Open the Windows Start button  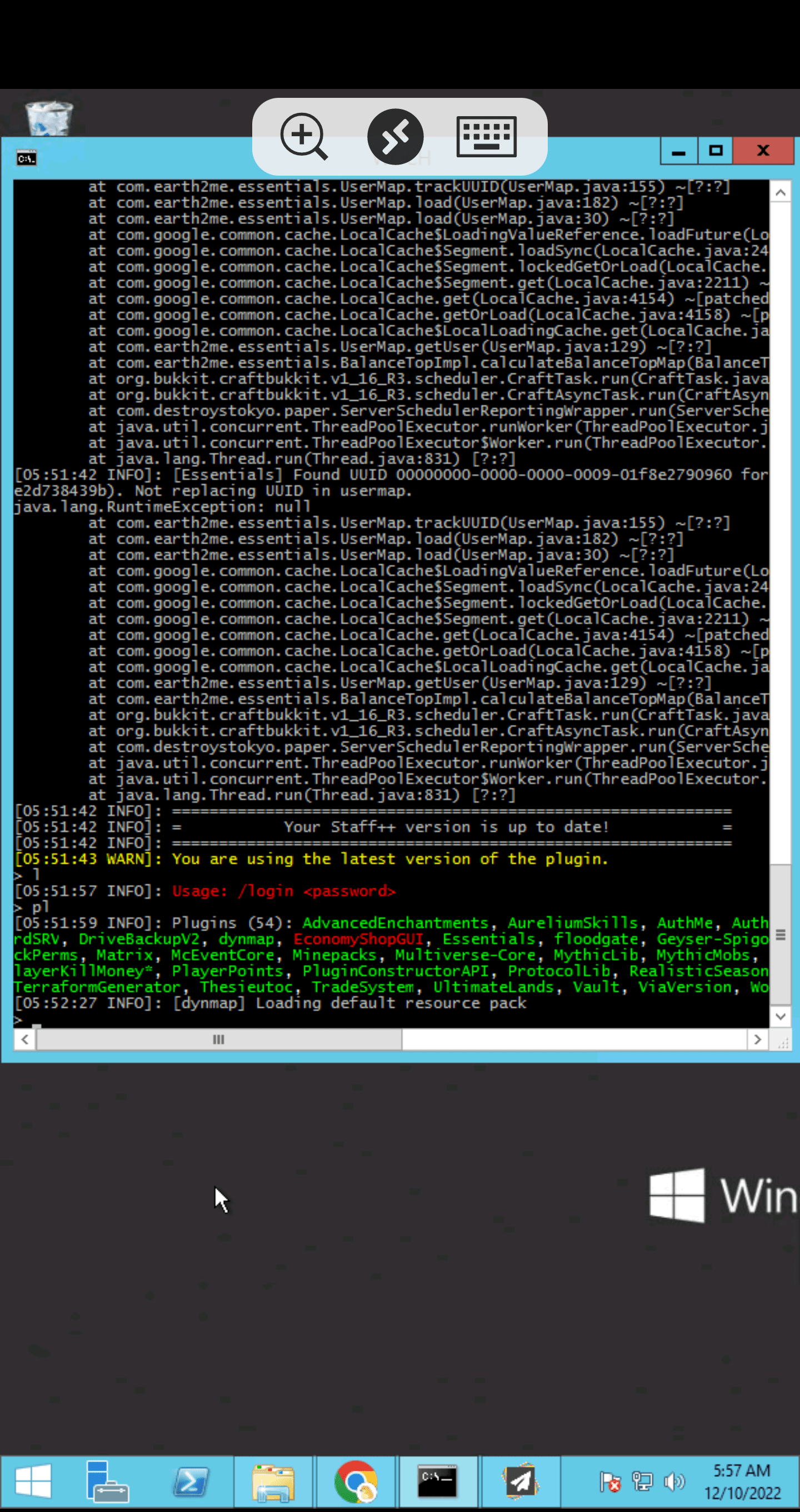pos(33,1481)
